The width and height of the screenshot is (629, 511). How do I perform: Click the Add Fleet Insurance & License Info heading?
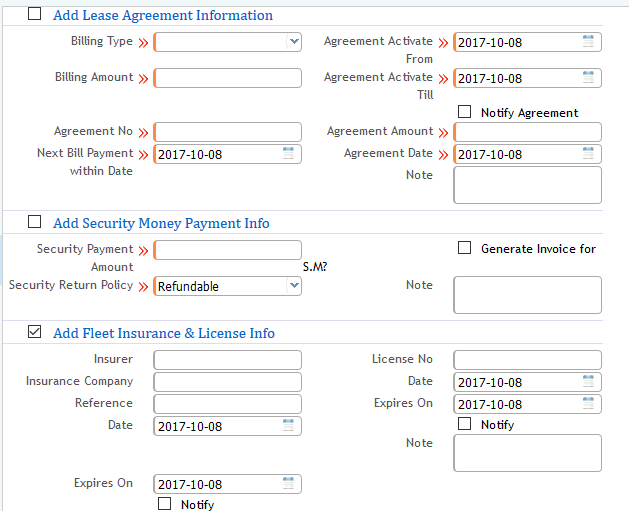pyautogui.click(x=163, y=333)
